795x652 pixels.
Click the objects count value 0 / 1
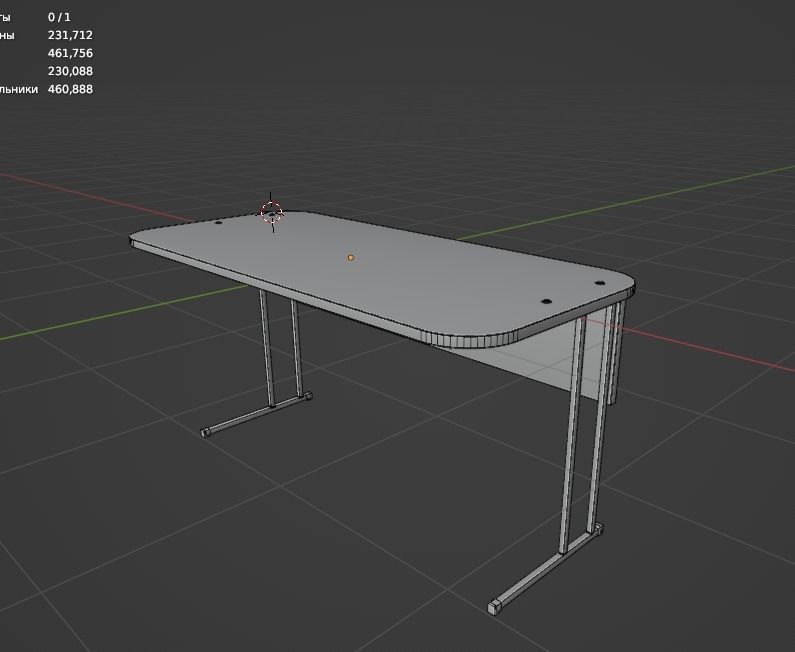pos(59,17)
